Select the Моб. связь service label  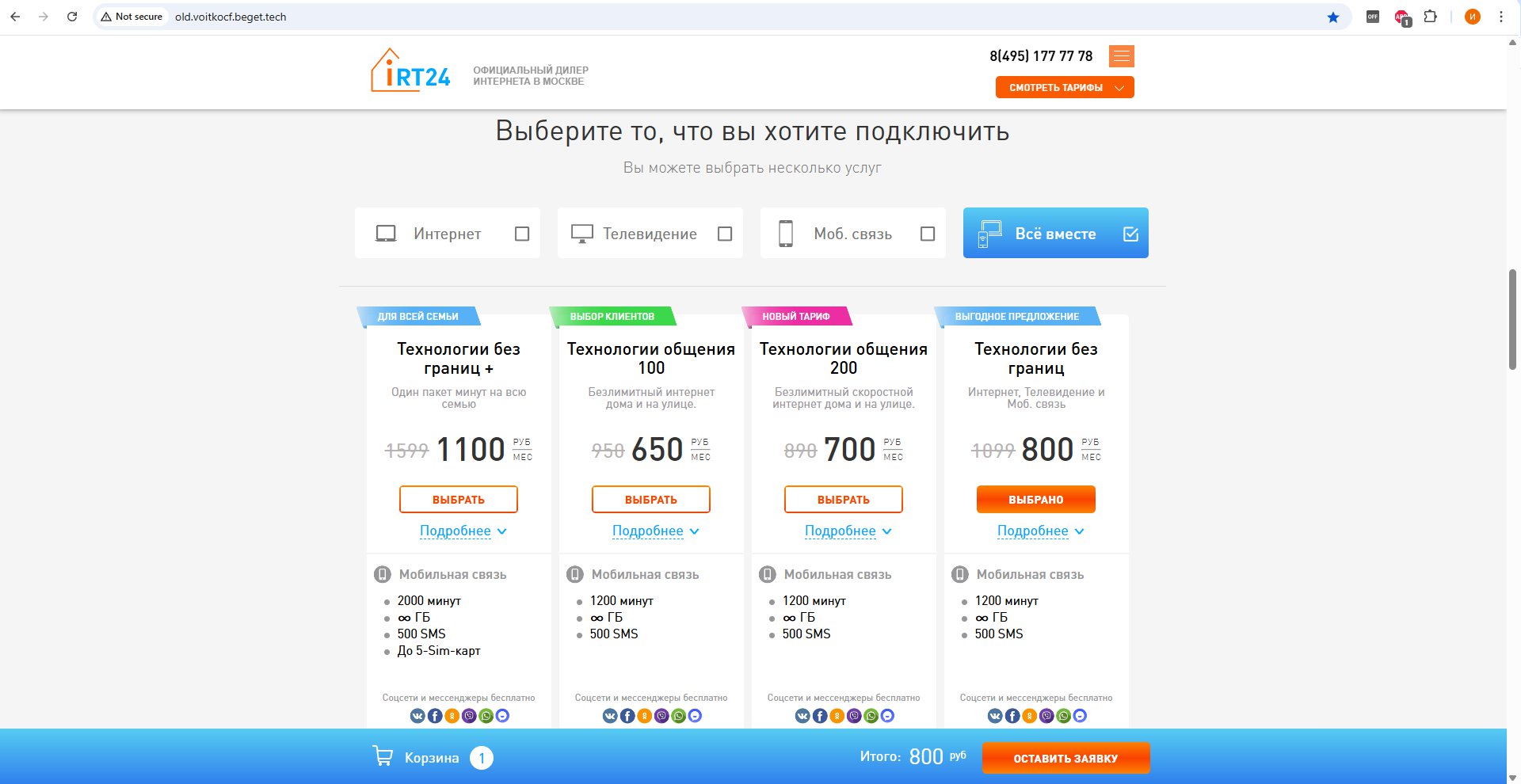coord(852,234)
